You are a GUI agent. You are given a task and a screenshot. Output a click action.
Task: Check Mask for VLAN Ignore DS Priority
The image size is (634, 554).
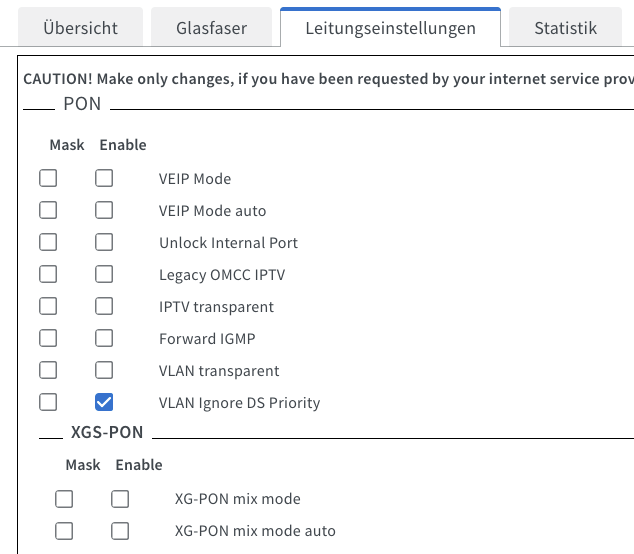pos(48,402)
